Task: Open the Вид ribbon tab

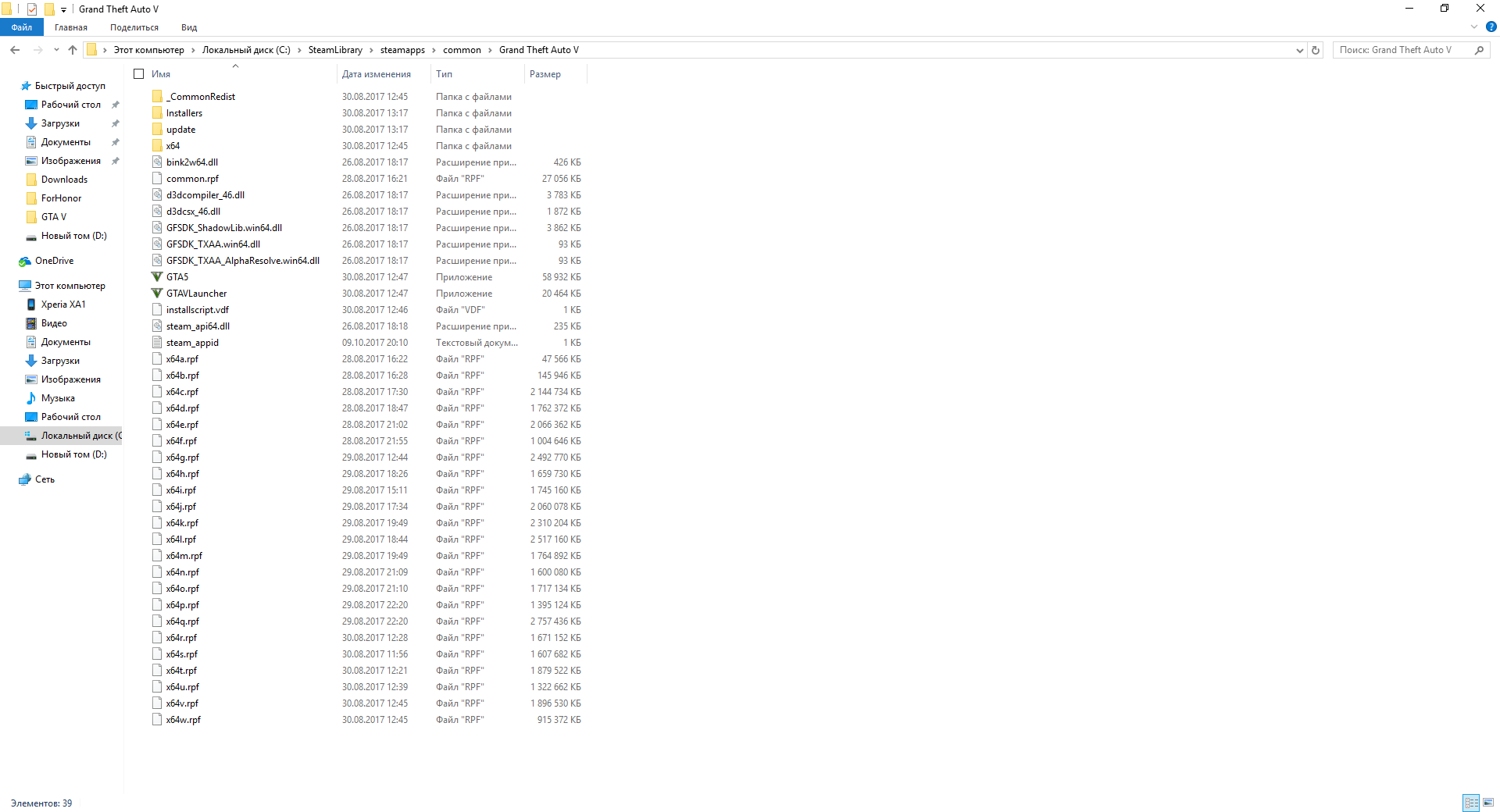Action: tap(189, 27)
